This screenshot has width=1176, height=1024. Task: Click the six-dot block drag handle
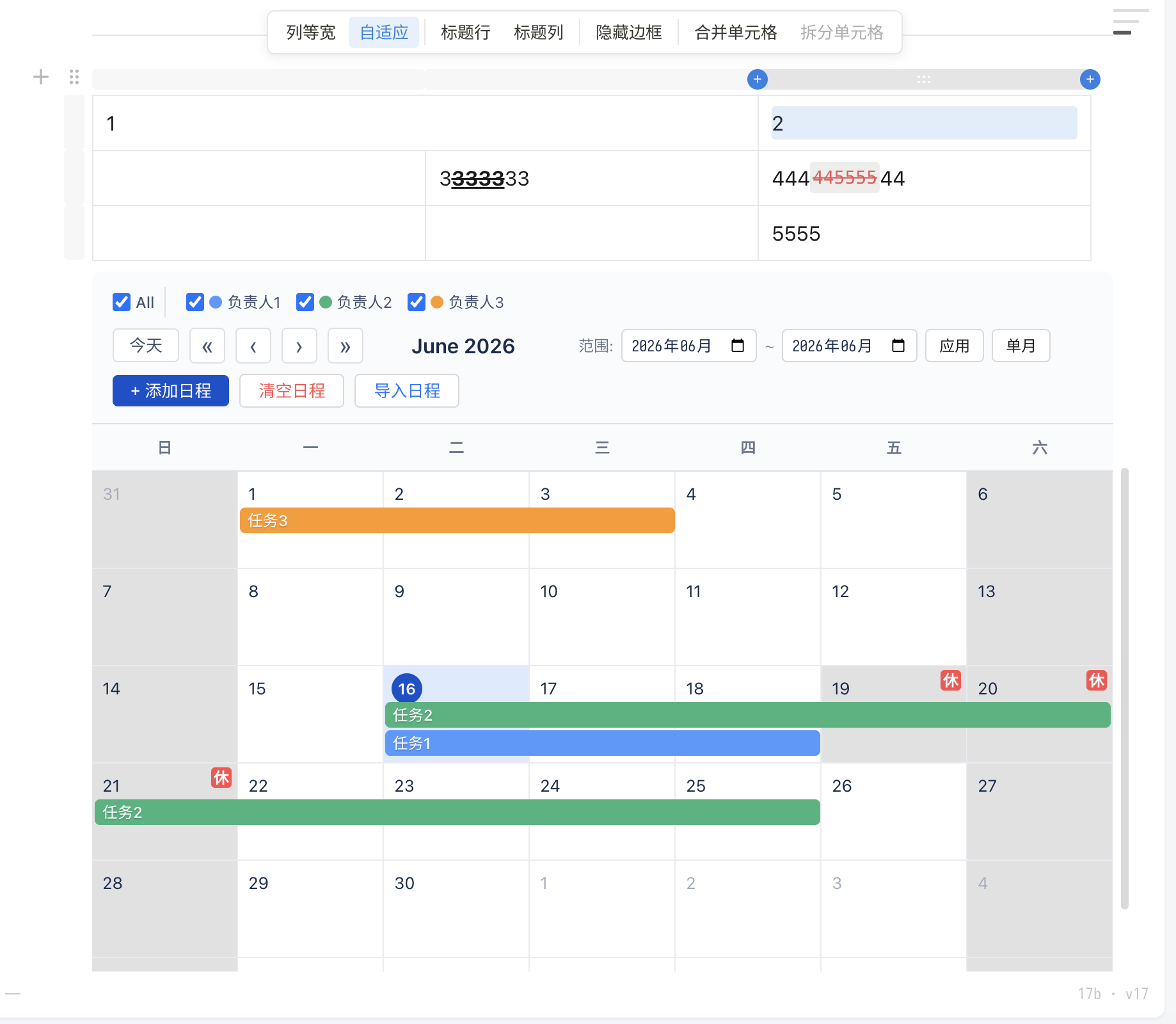point(74,77)
